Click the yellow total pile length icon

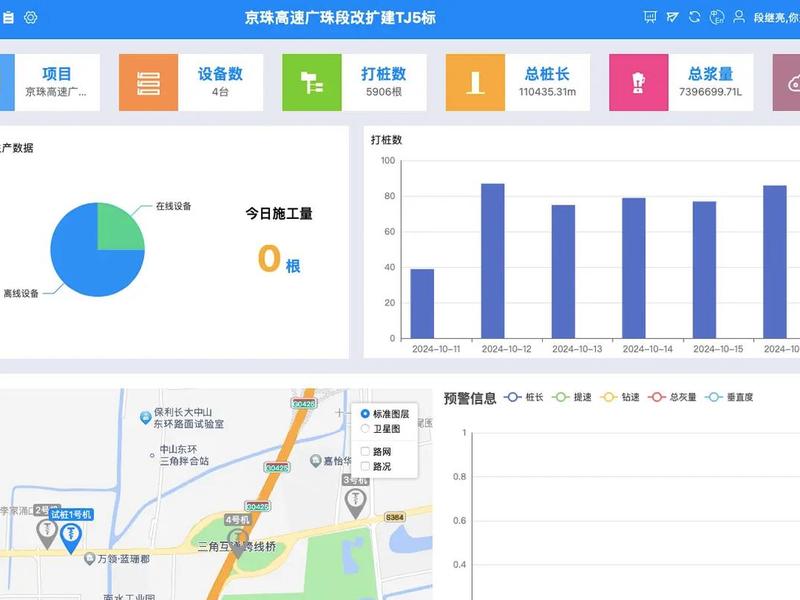(x=475, y=83)
